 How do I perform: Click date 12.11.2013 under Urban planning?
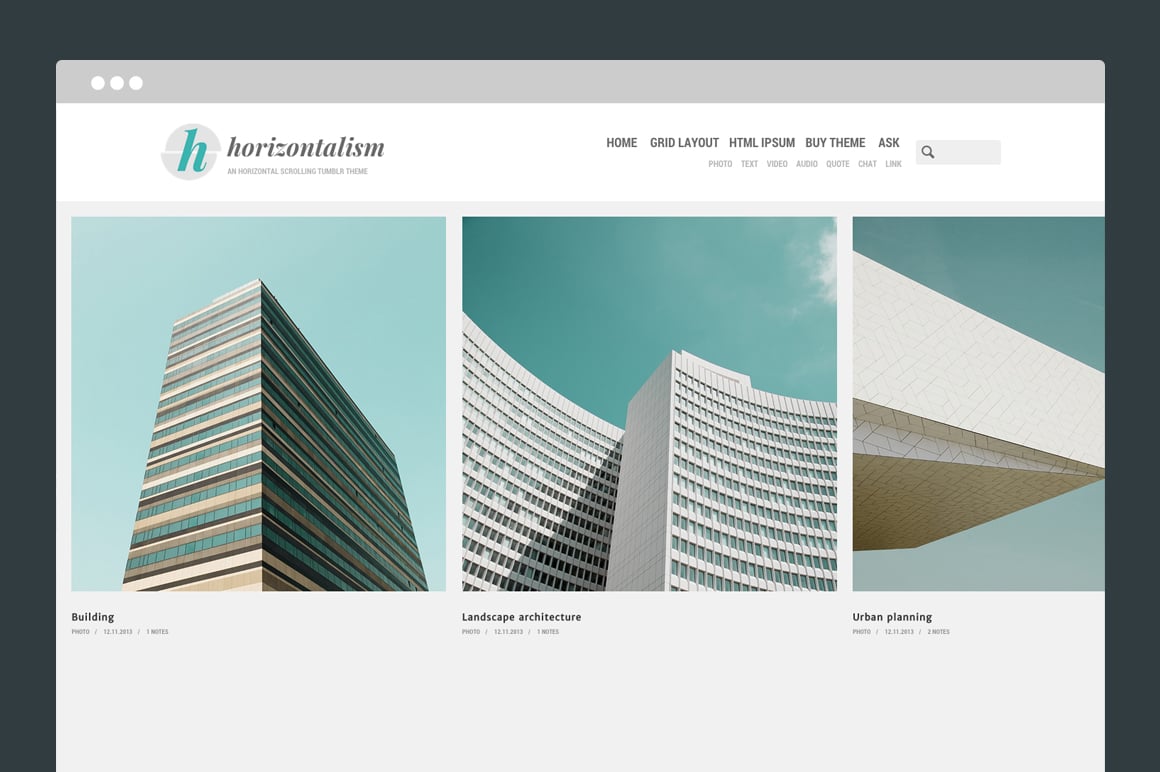899,632
